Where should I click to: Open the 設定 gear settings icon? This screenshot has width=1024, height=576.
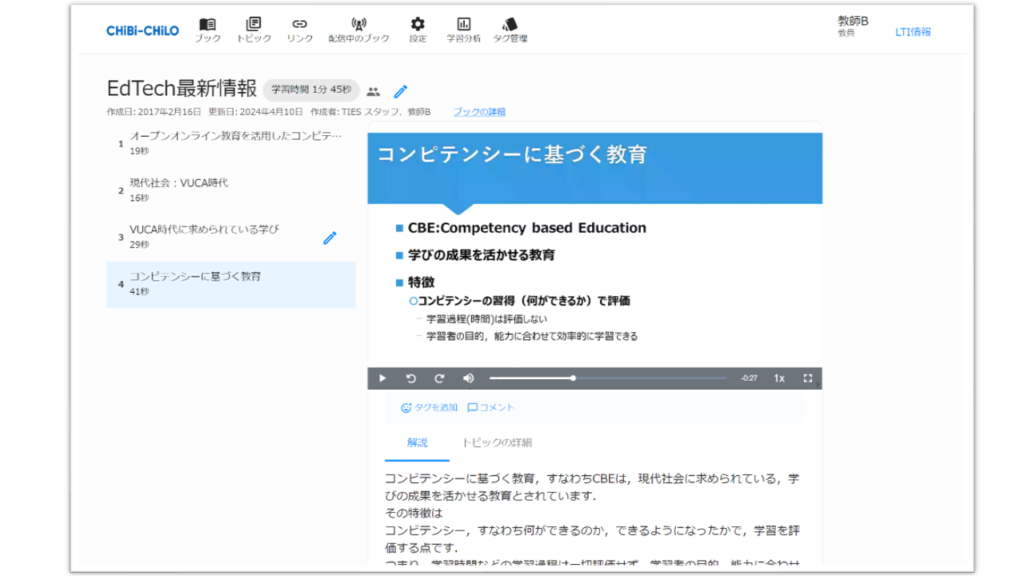tap(417, 25)
